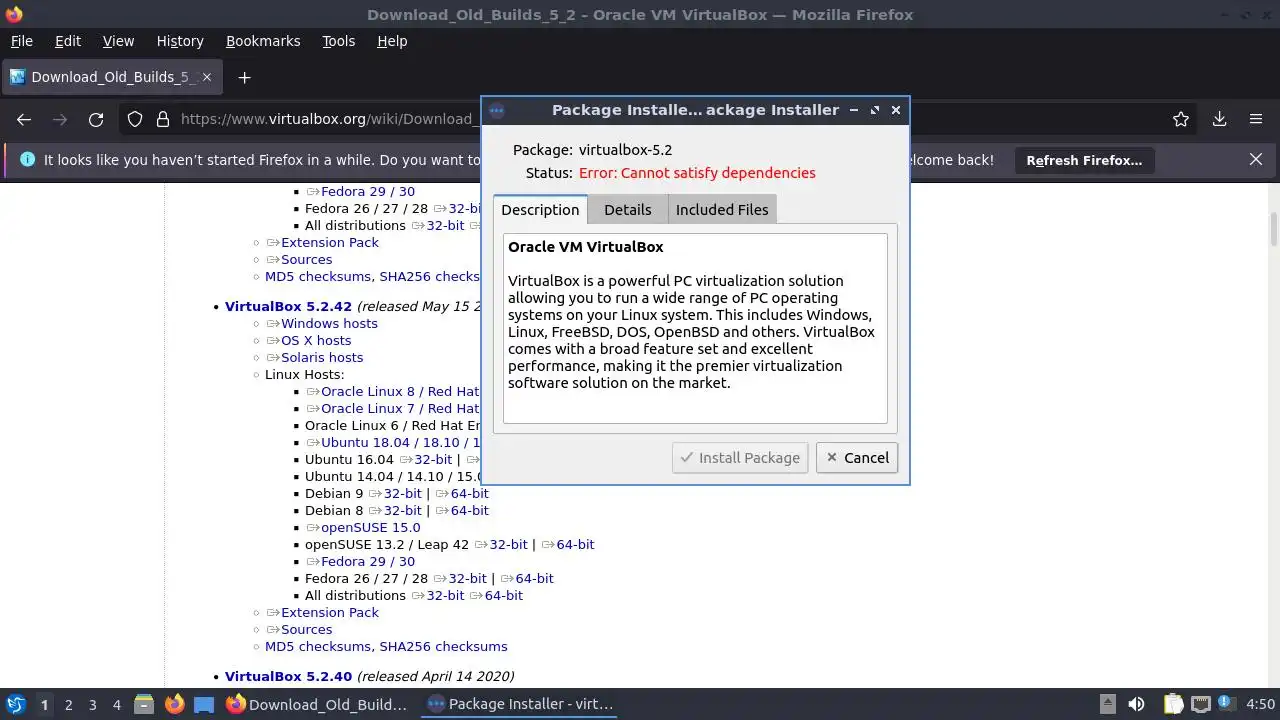The width and height of the screenshot is (1280, 720).
Task: Launch file manager from taskbar
Action: (143, 704)
